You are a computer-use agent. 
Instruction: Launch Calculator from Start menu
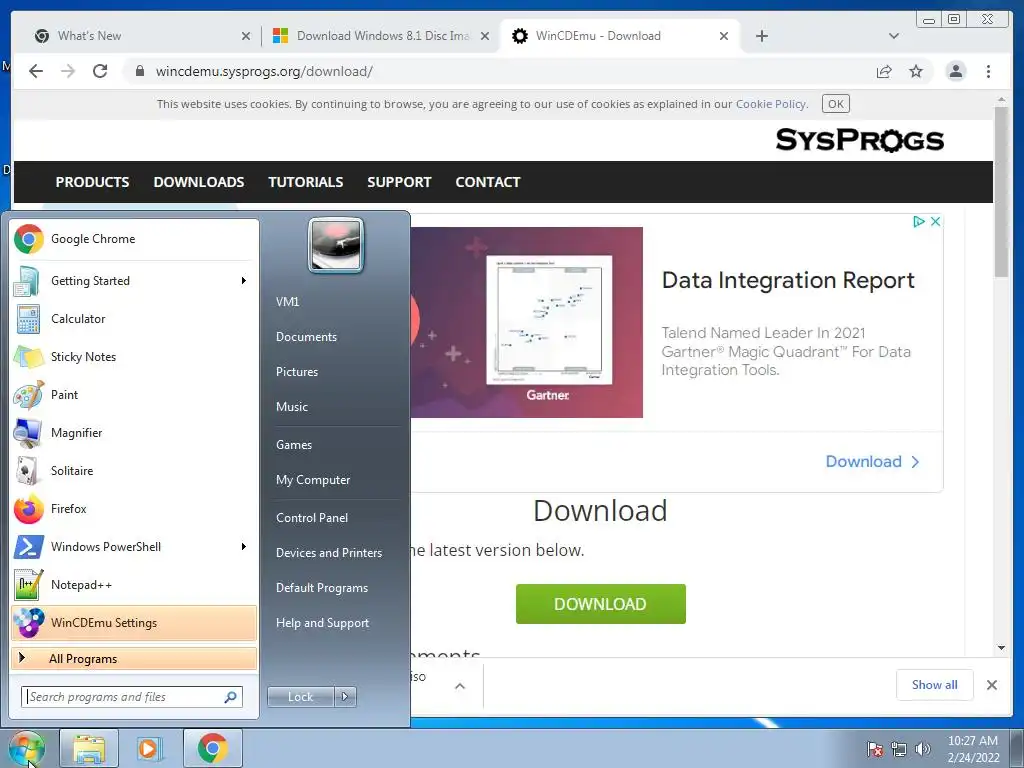pyautogui.click(x=134, y=319)
